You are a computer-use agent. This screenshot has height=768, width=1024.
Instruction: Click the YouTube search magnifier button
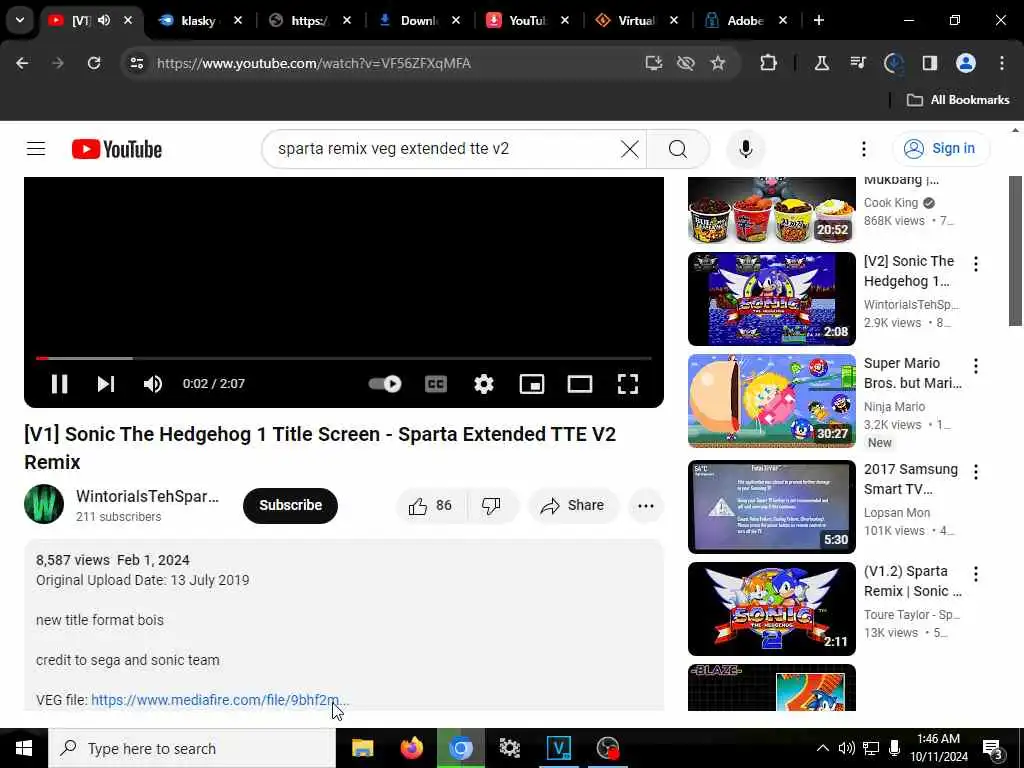point(678,149)
